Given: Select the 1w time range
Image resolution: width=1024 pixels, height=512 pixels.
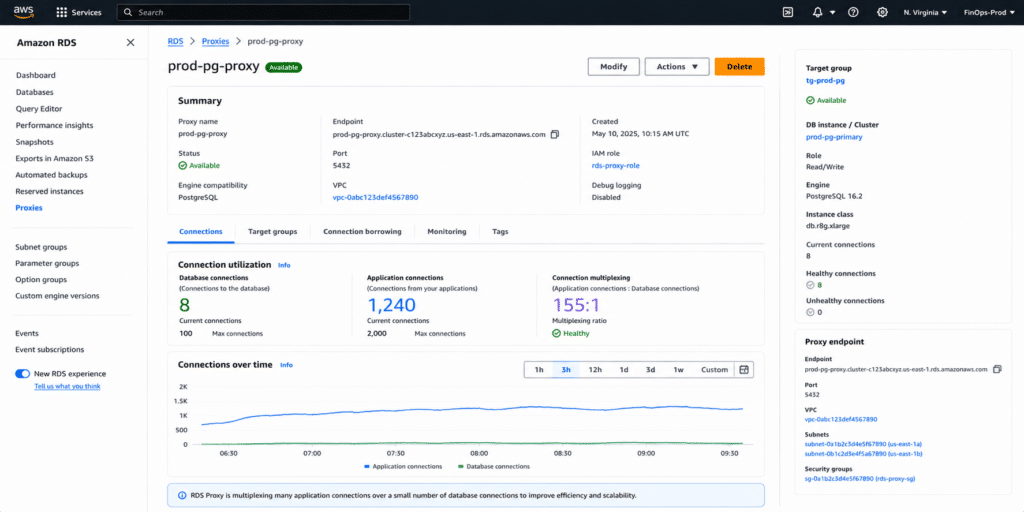Looking at the screenshot, I should tap(679, 370).
